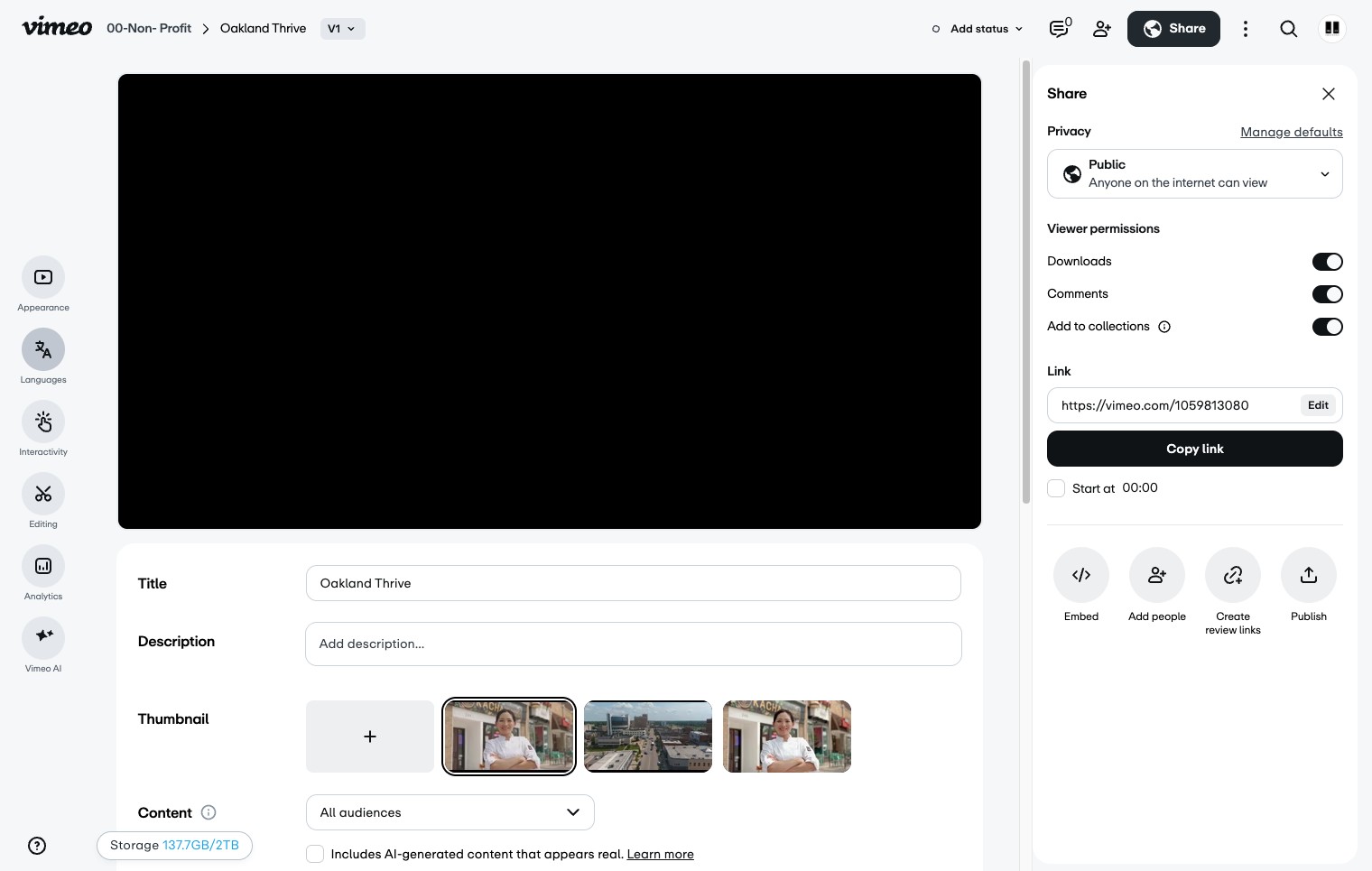Open the comments icon in header
The image size is (1372, 871).
click(1060, 29)
